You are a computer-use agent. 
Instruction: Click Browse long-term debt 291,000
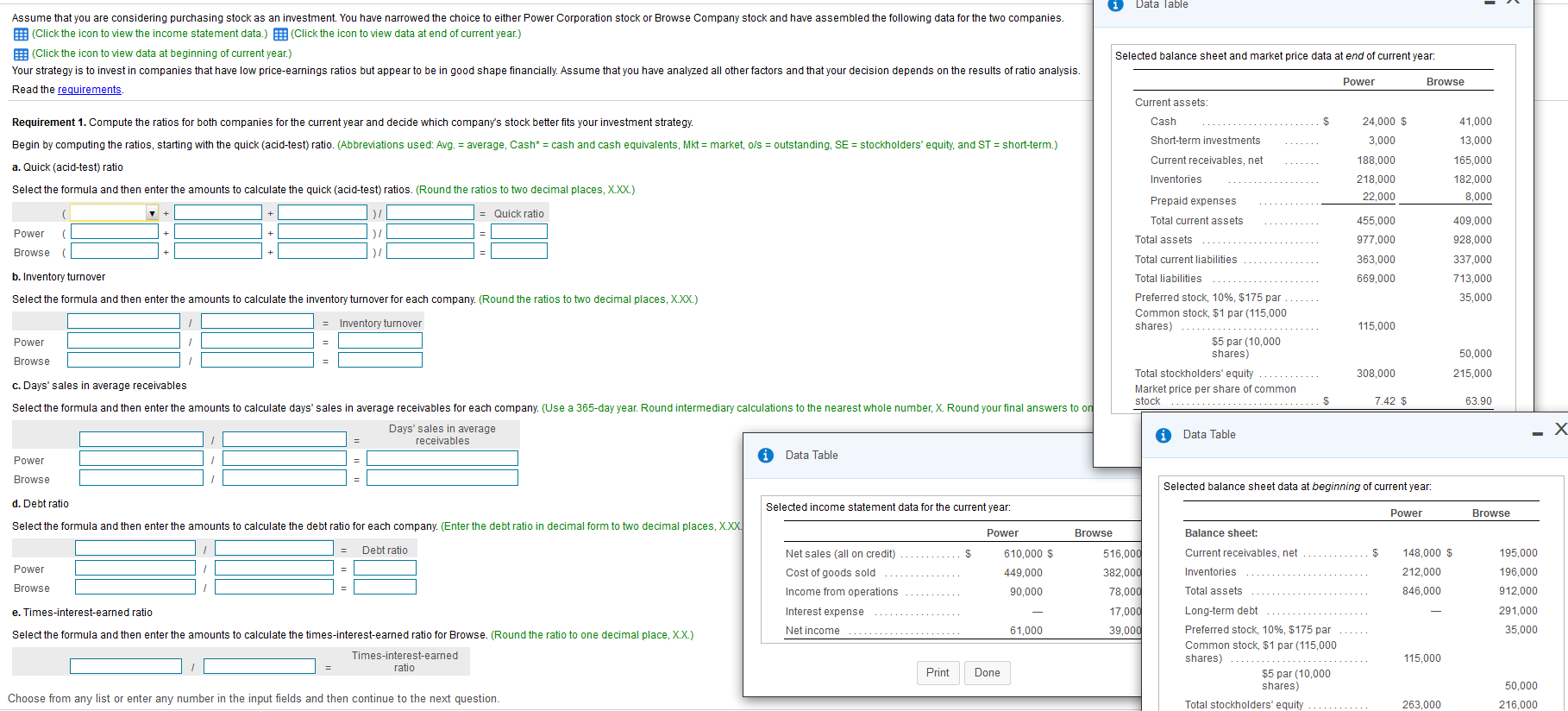click(x=1518, y=611)
